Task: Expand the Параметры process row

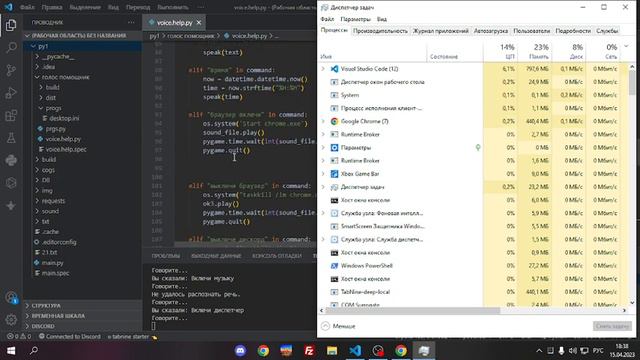Action: (323, 147)
